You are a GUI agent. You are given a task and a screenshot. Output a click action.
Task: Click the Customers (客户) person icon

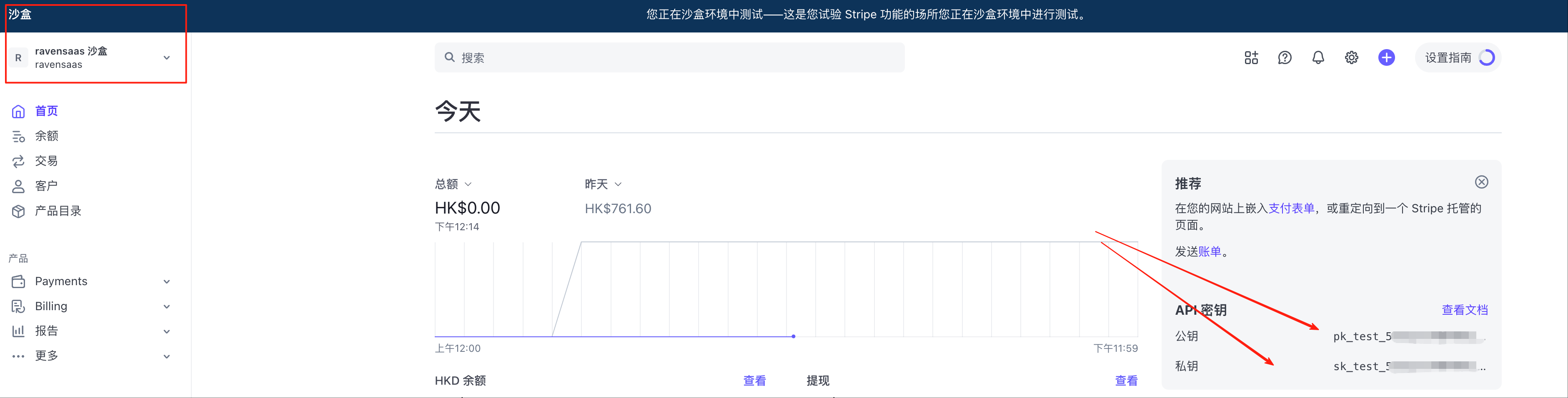18,186
